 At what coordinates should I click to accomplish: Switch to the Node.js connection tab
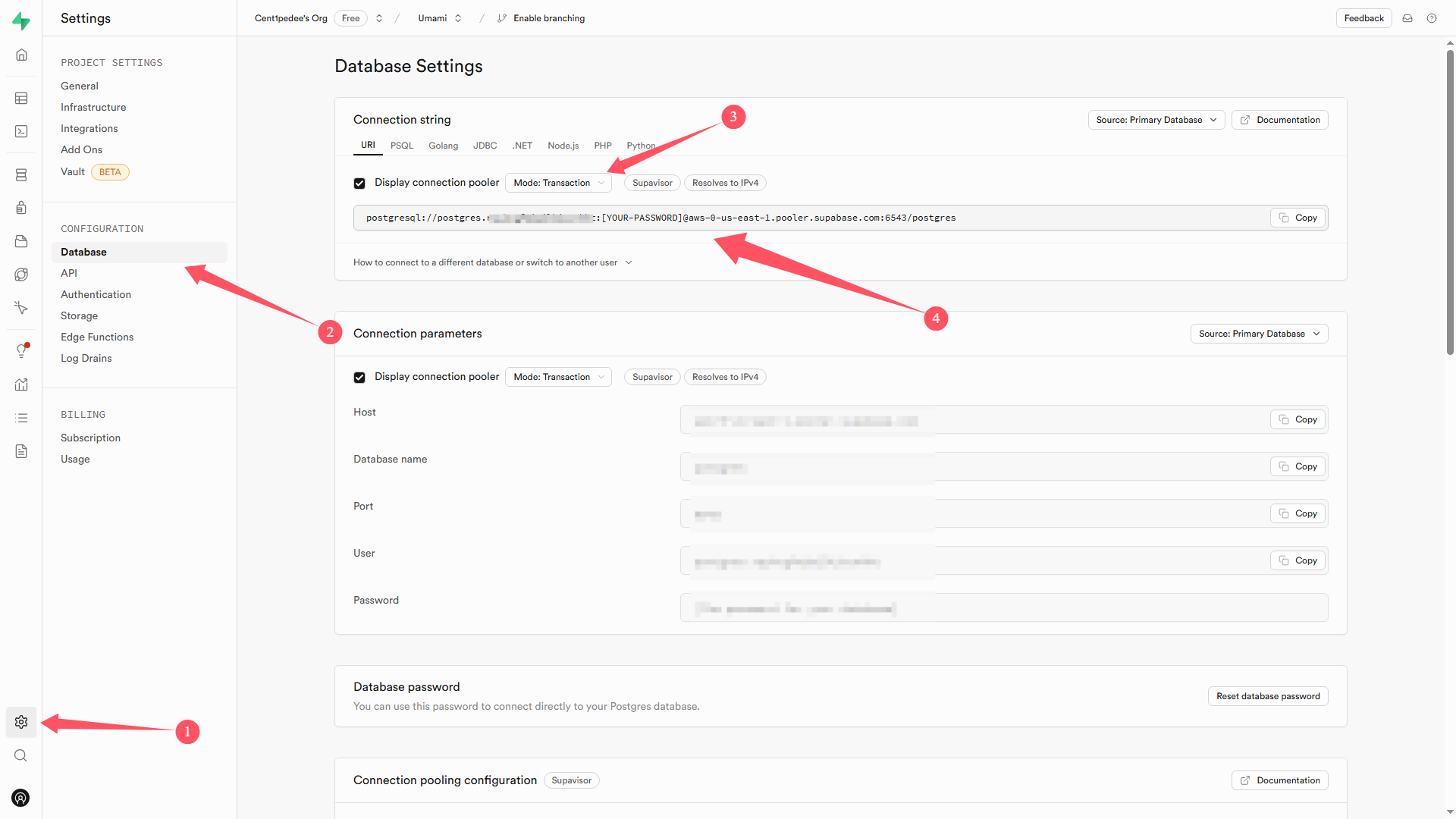coord(563,146)
